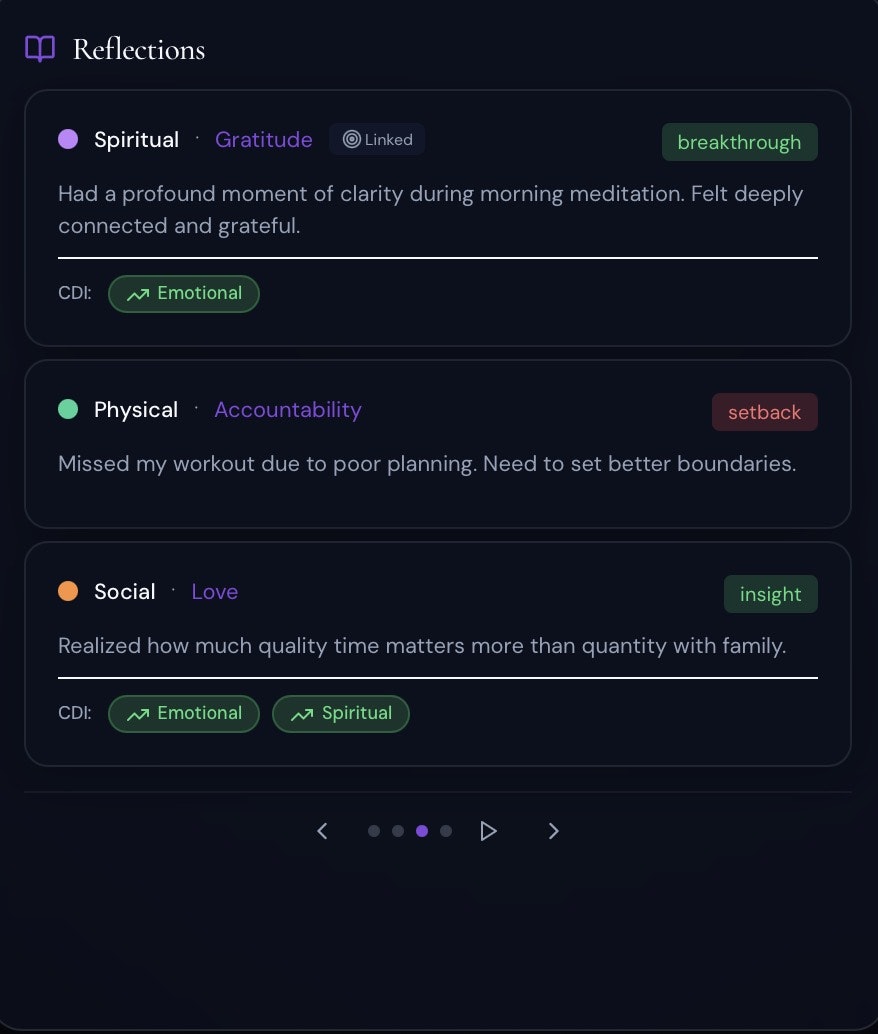Select the highlighted third pagination dot
Image resolution: width=878 pixels, height=1034 pixels.
coord(422,831)
